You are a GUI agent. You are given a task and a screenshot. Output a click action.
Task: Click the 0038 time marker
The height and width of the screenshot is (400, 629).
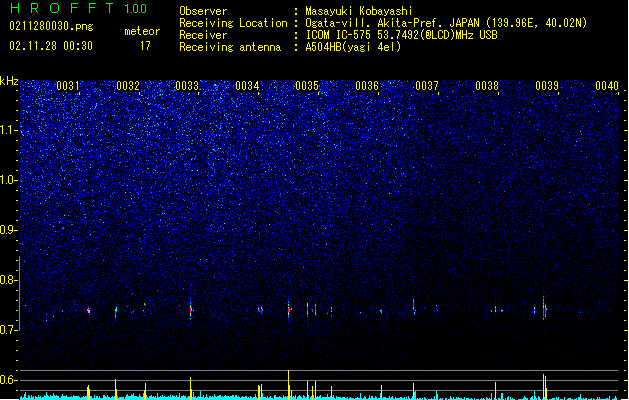click(x=487, y=85)
